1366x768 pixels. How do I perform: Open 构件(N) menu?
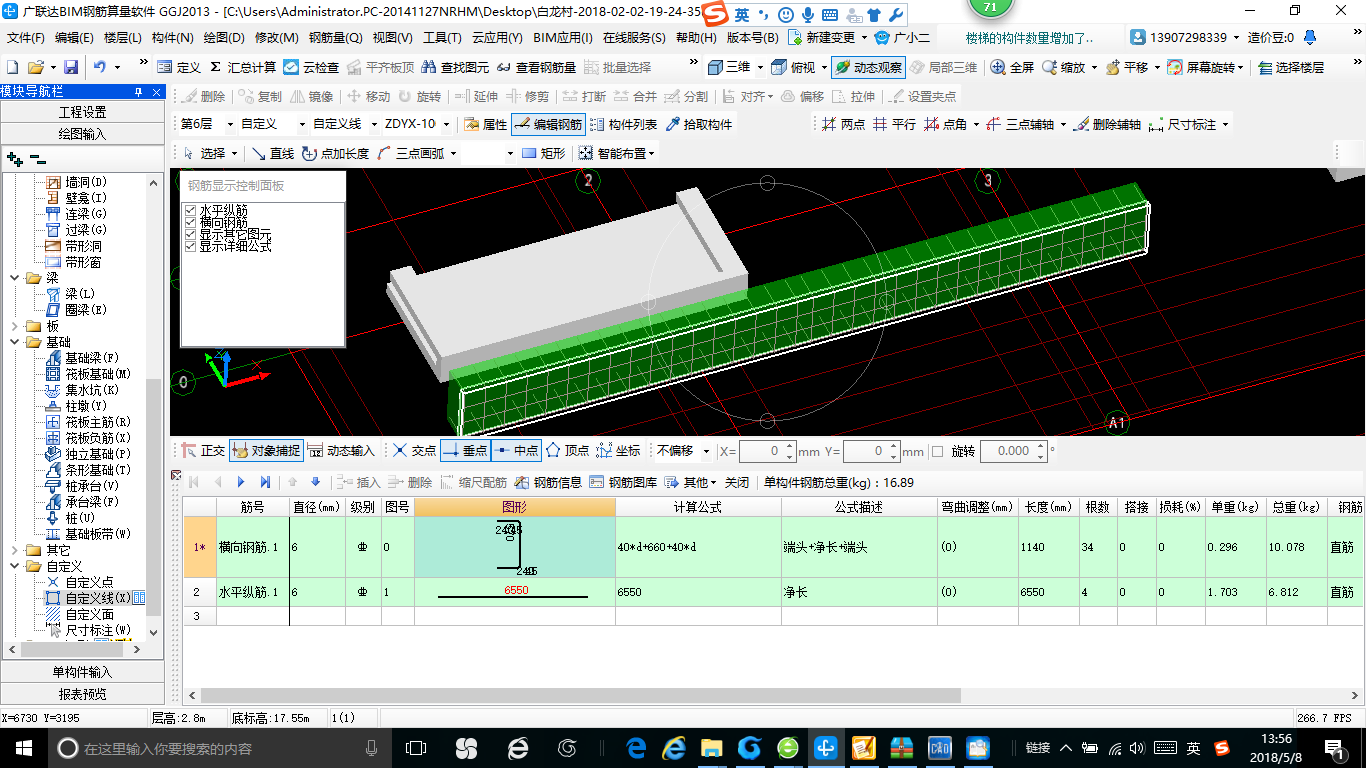tap(172, 38)
